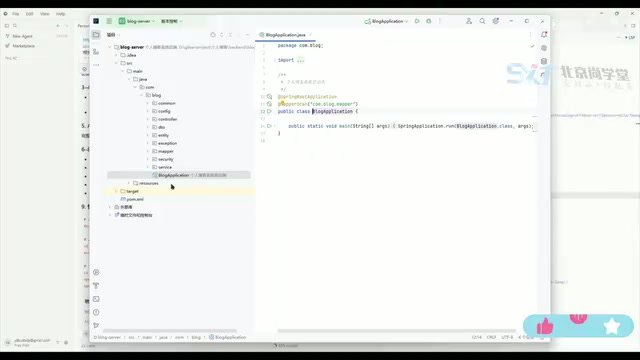640x360 pixels.
Task: Open Edit menu in background window
Action: point(29,14)
